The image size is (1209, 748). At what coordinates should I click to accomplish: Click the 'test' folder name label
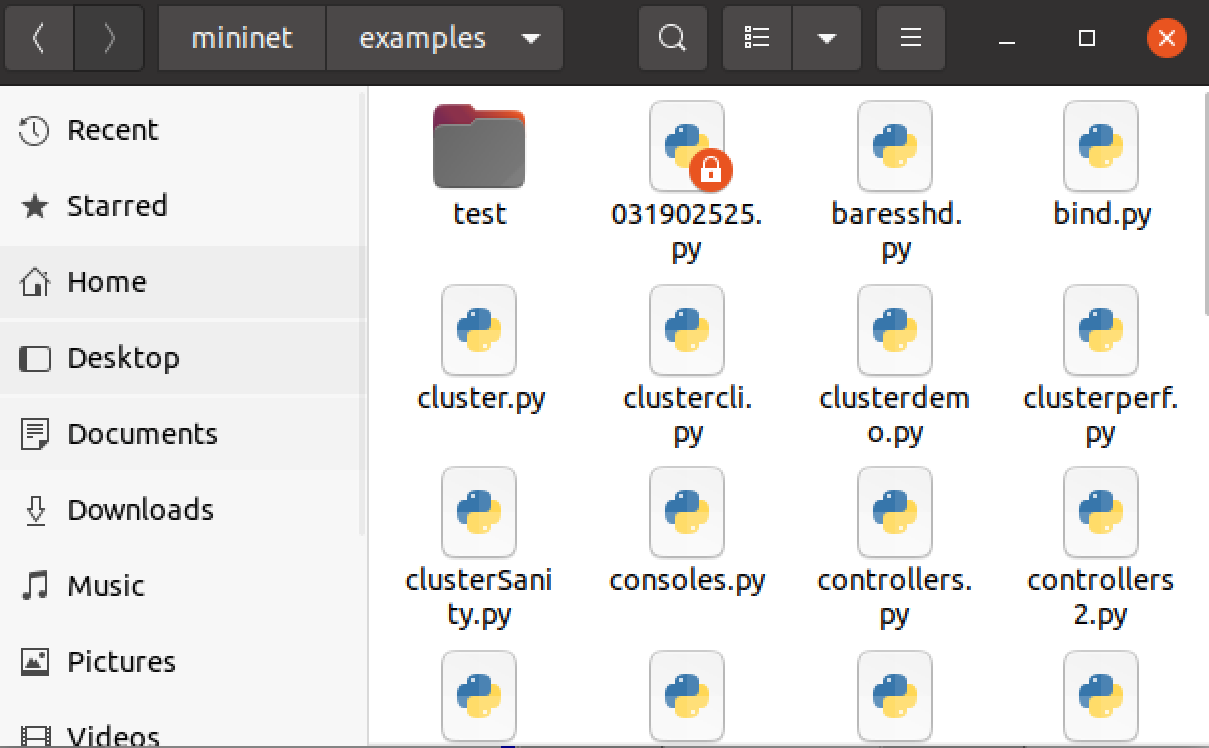(479, 214)
